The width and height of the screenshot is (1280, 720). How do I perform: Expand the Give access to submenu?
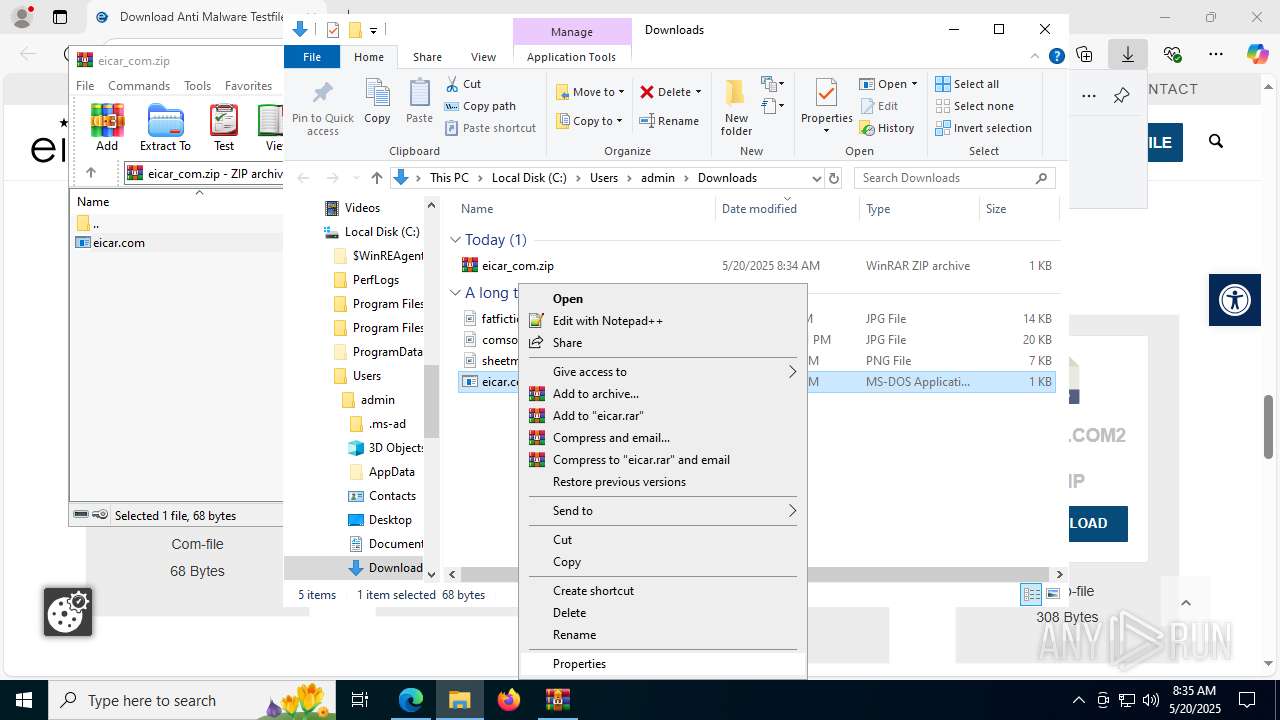point(663,372)
